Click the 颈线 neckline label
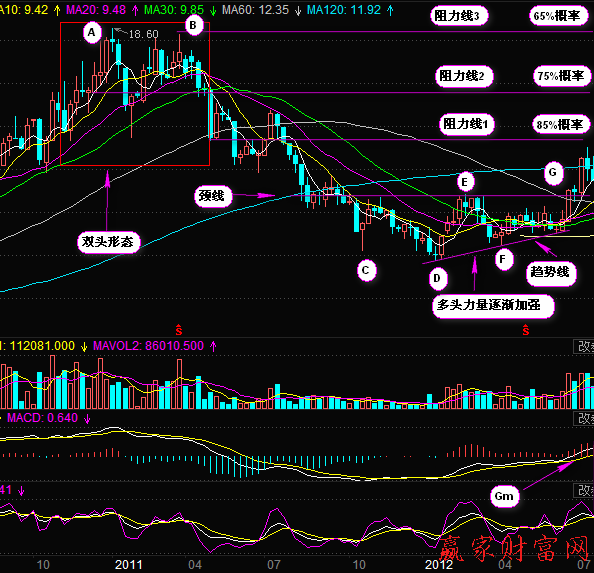The image size is (594, 573). [x=213, y=196]
